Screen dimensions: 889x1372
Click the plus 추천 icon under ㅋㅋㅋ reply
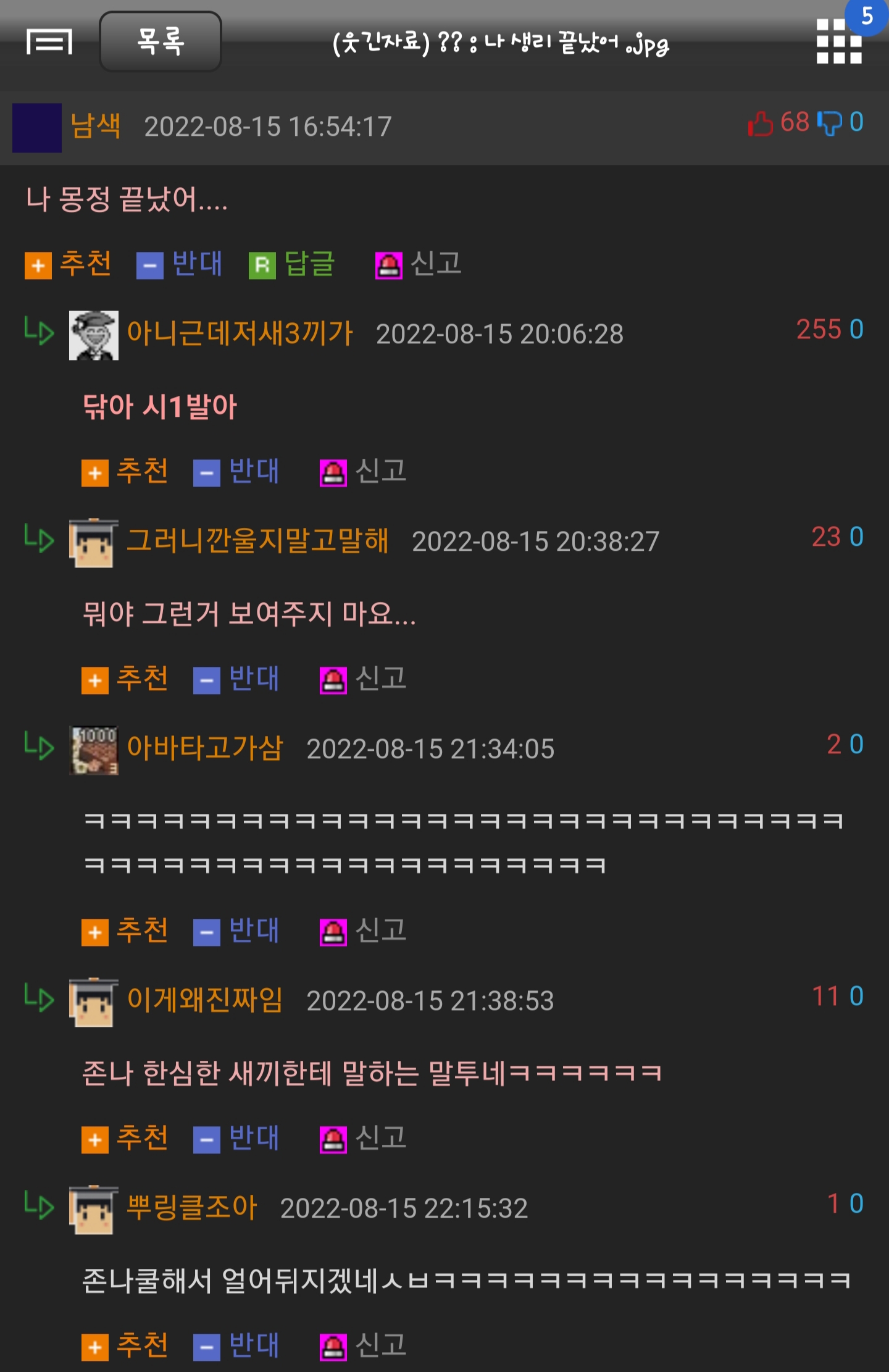pos(95,932)
